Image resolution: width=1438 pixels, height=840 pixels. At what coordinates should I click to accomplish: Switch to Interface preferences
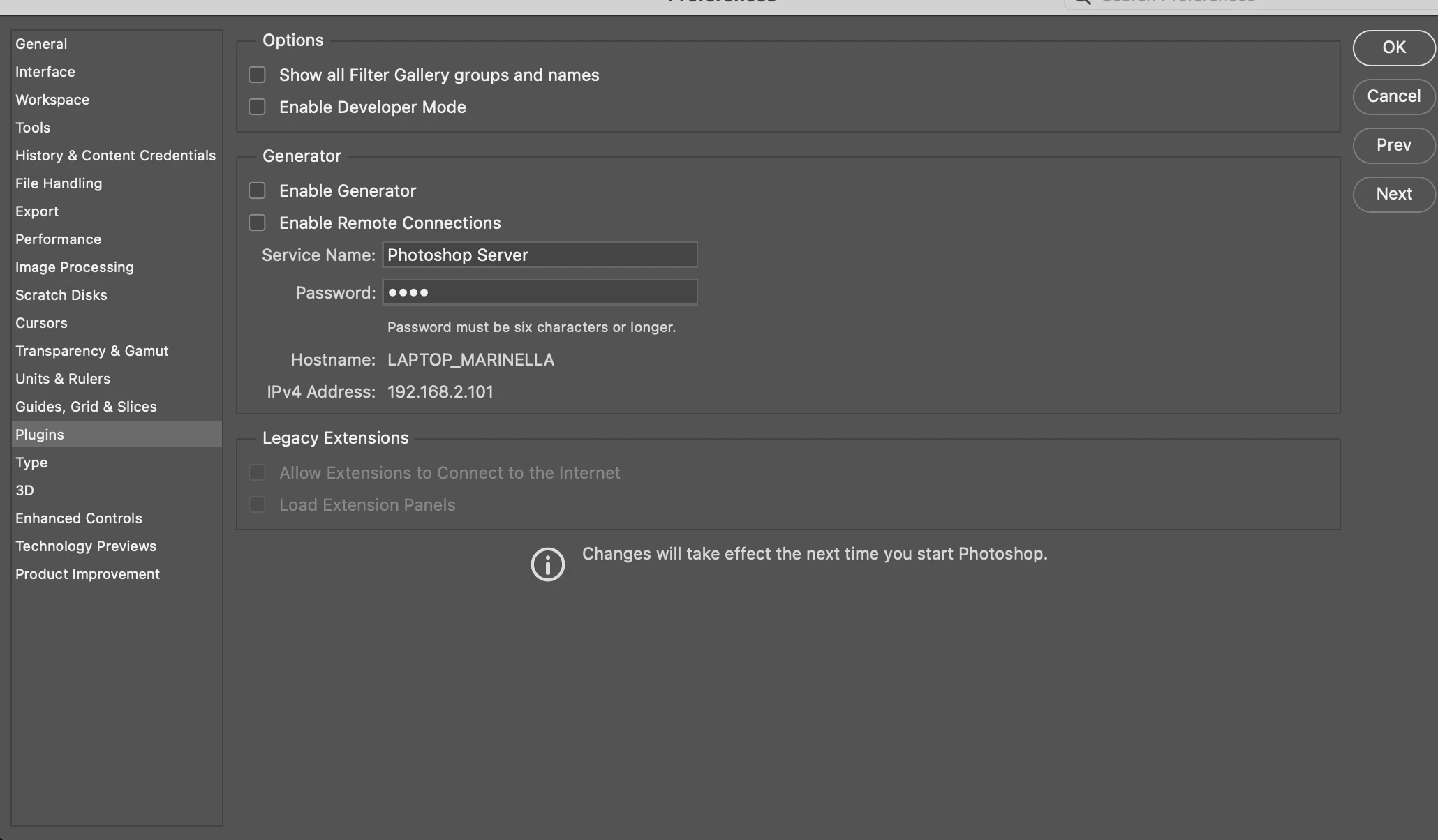click(45, 72)
